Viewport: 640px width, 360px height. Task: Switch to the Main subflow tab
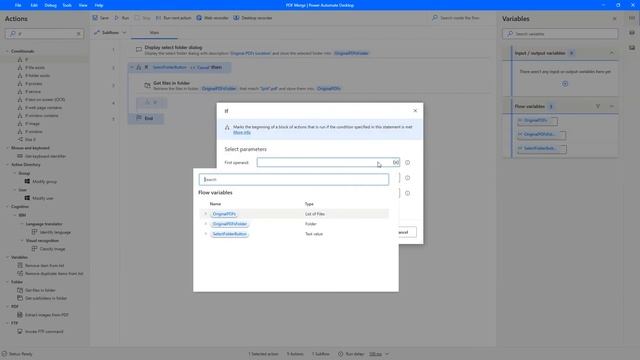[x=154, y=33]
